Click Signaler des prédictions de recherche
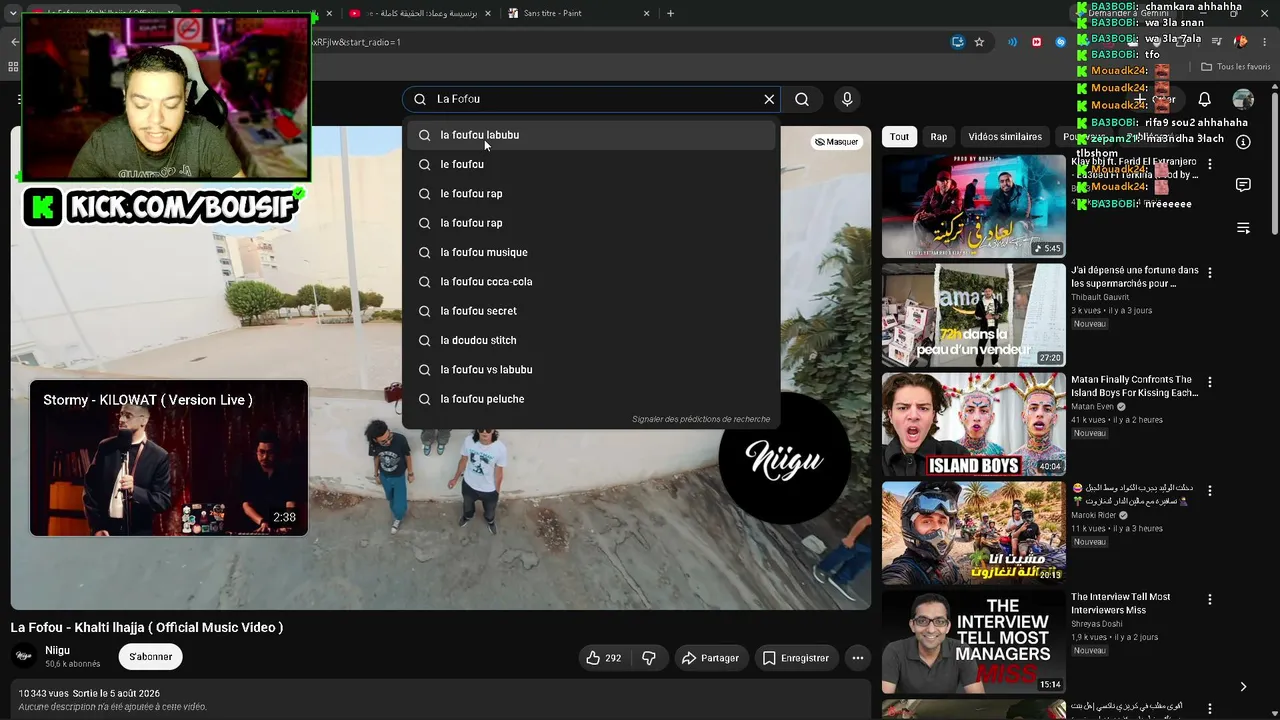Screen dimensions: 1280x720 click(701, 419)
